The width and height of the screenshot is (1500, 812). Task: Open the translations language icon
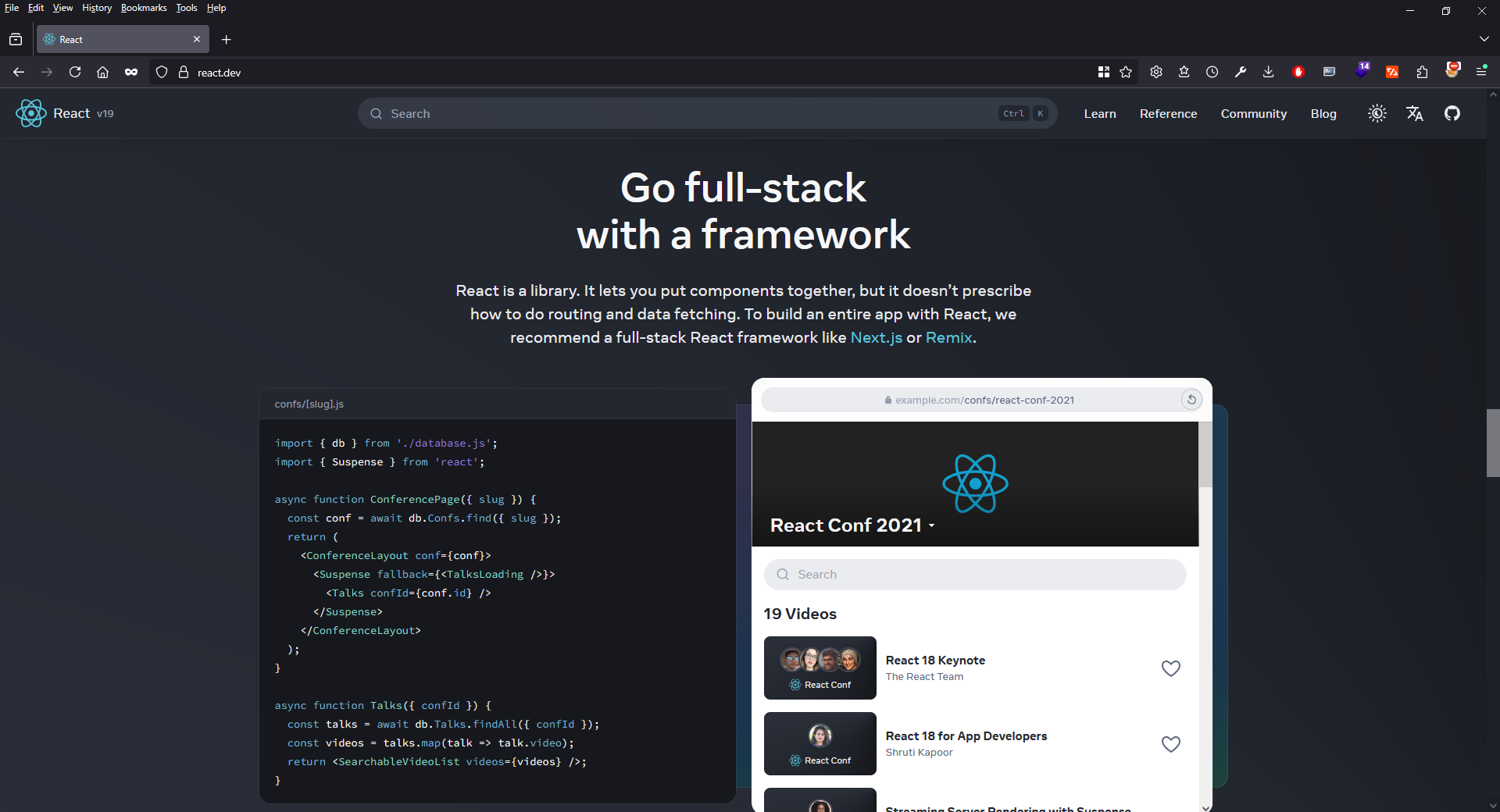point(1415,113)
